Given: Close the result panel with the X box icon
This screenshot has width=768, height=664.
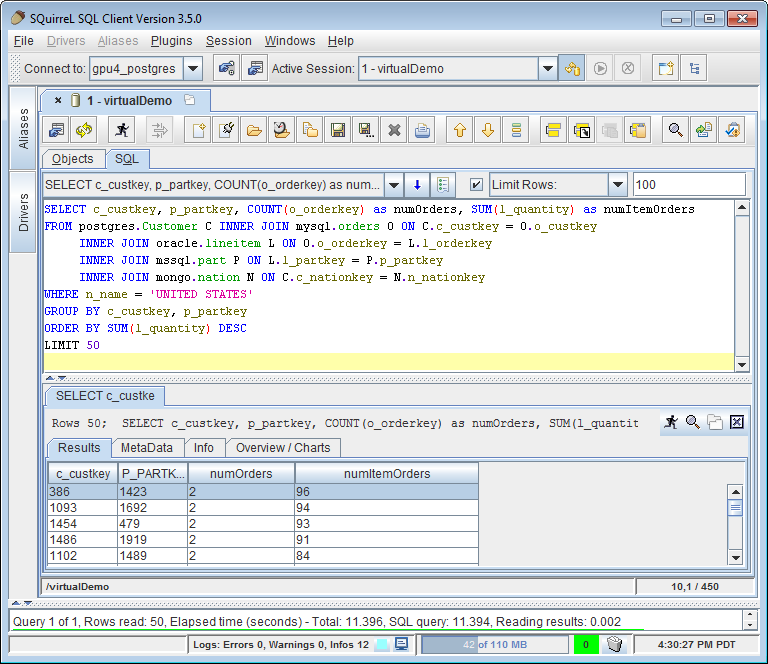Looking at the screenshot, I should coord(737,422).
